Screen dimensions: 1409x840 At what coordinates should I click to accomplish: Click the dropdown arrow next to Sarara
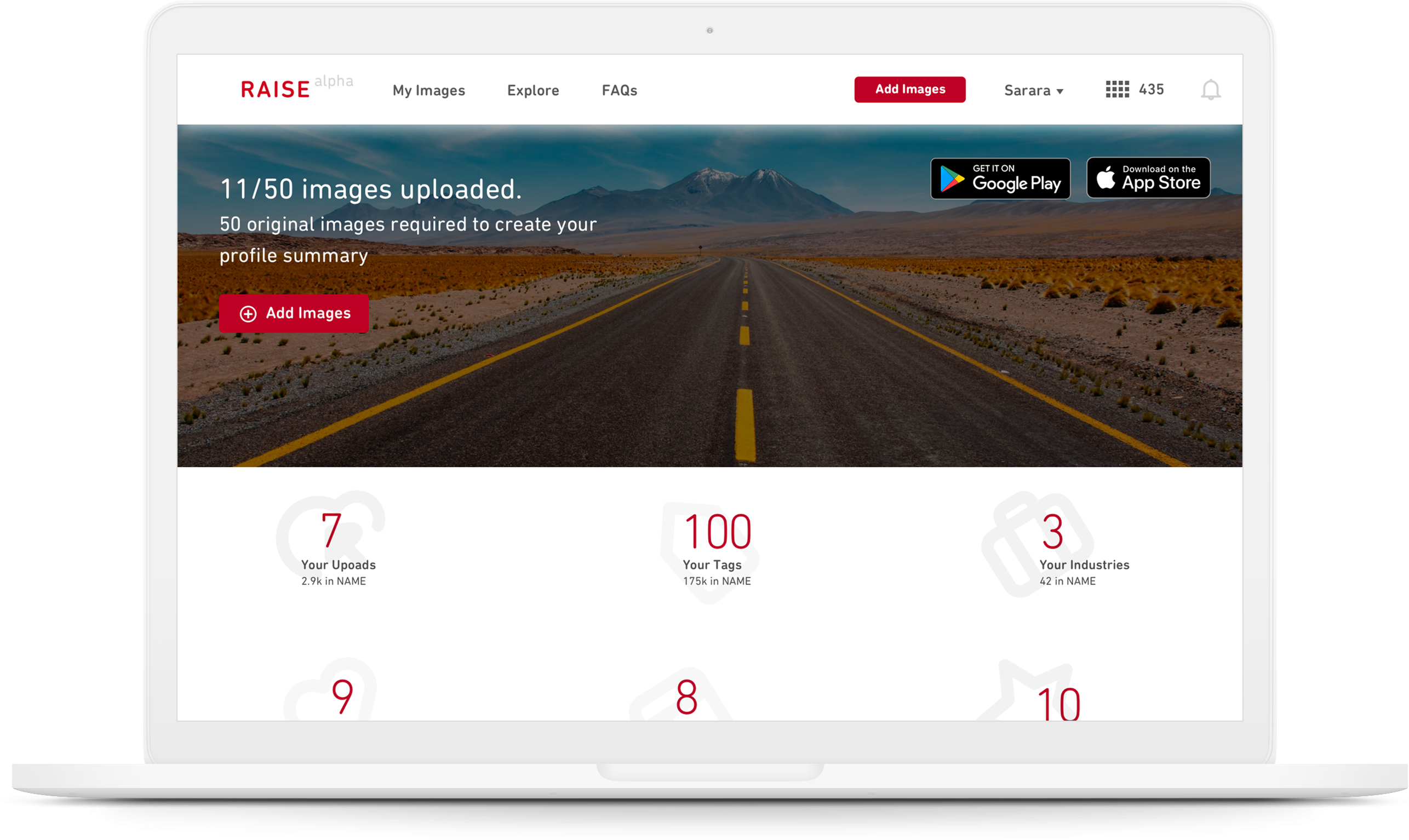click(x=1060, y=91)
